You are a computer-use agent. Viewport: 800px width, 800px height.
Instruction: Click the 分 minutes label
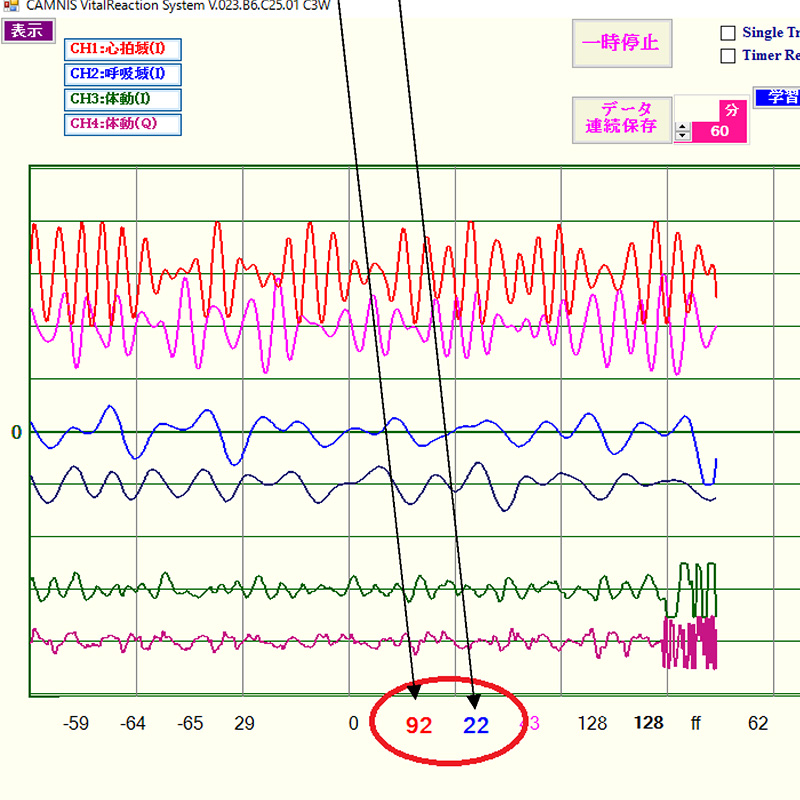tap(731, 110)
